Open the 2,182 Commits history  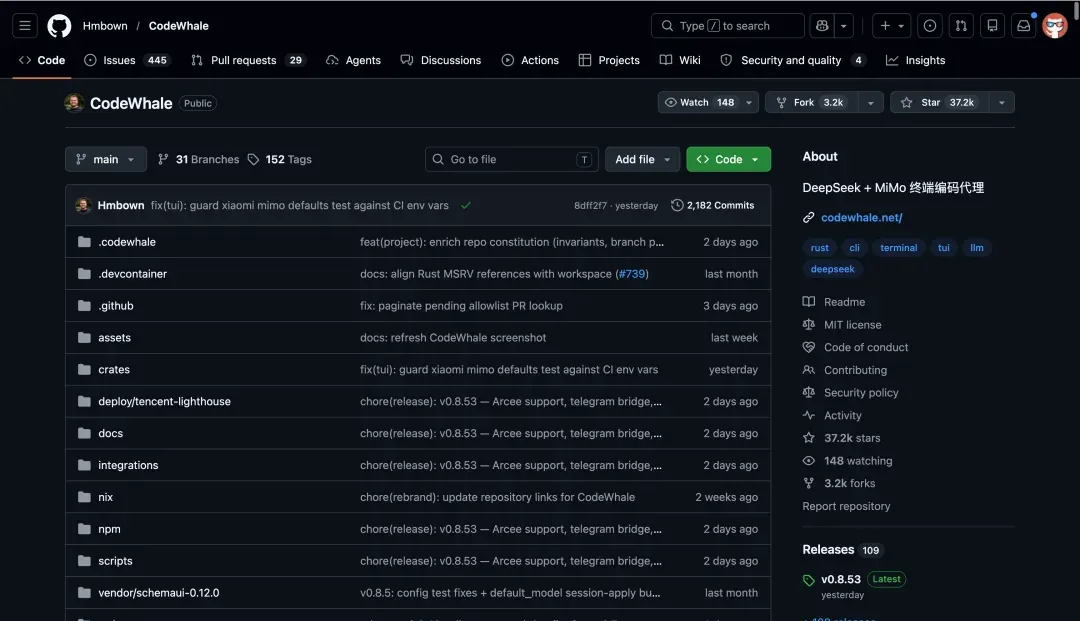coord(712,205)
